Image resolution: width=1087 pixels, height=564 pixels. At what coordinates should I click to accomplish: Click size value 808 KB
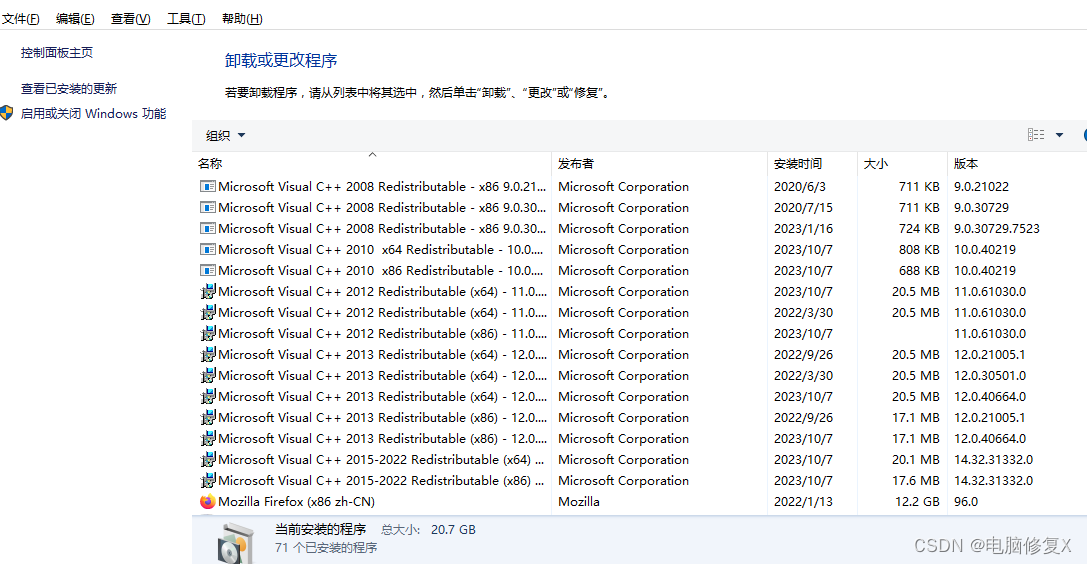tap(919, 249)
